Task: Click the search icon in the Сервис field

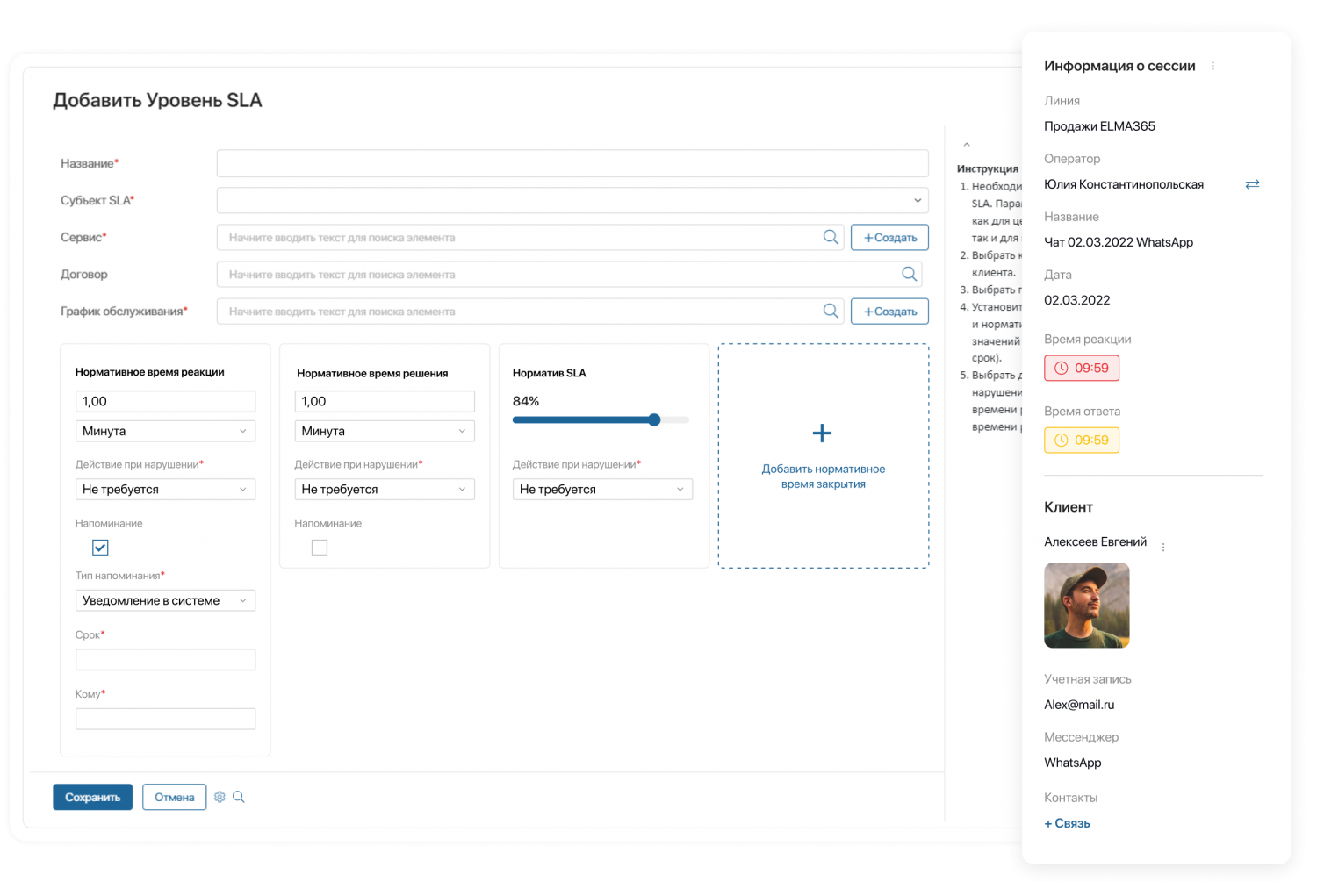Action: click(830, 237)
